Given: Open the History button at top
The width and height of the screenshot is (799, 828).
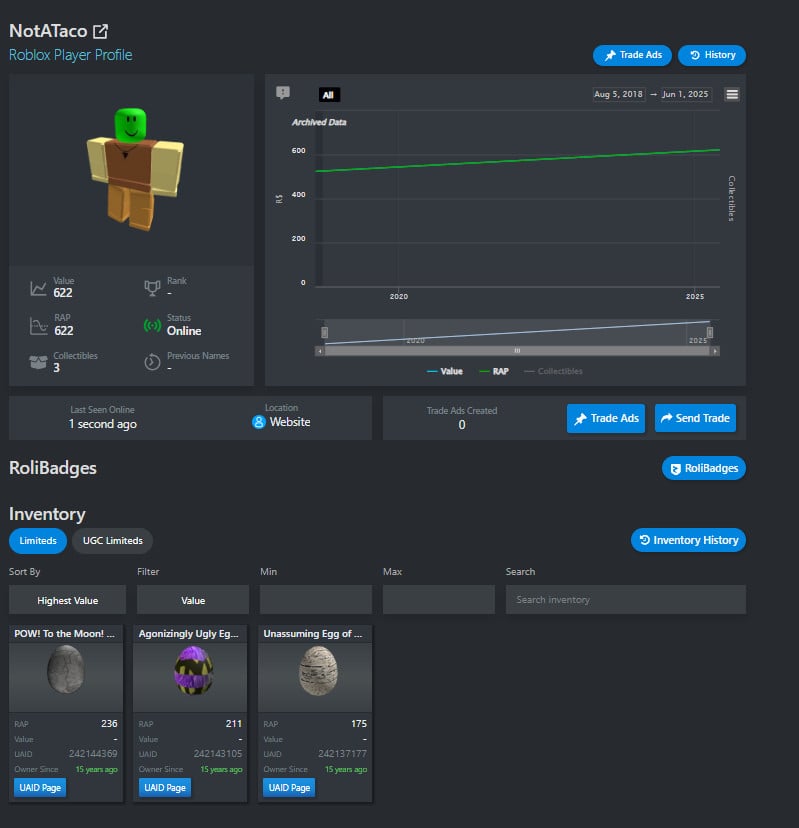Looking at the screenshot, I should pyautogui.click(x=712, y=55).
